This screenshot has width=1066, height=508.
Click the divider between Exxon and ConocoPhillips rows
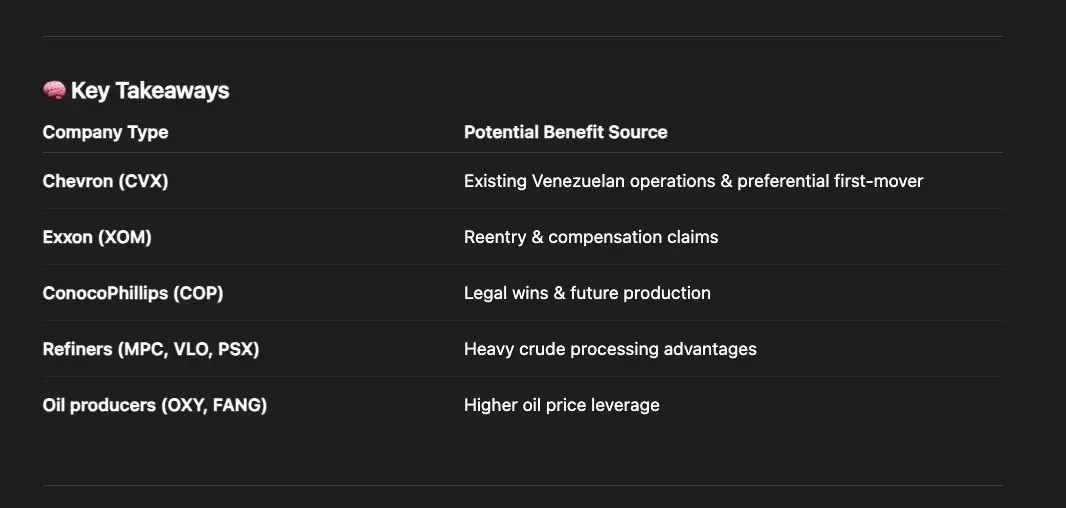tap(522, 265)
